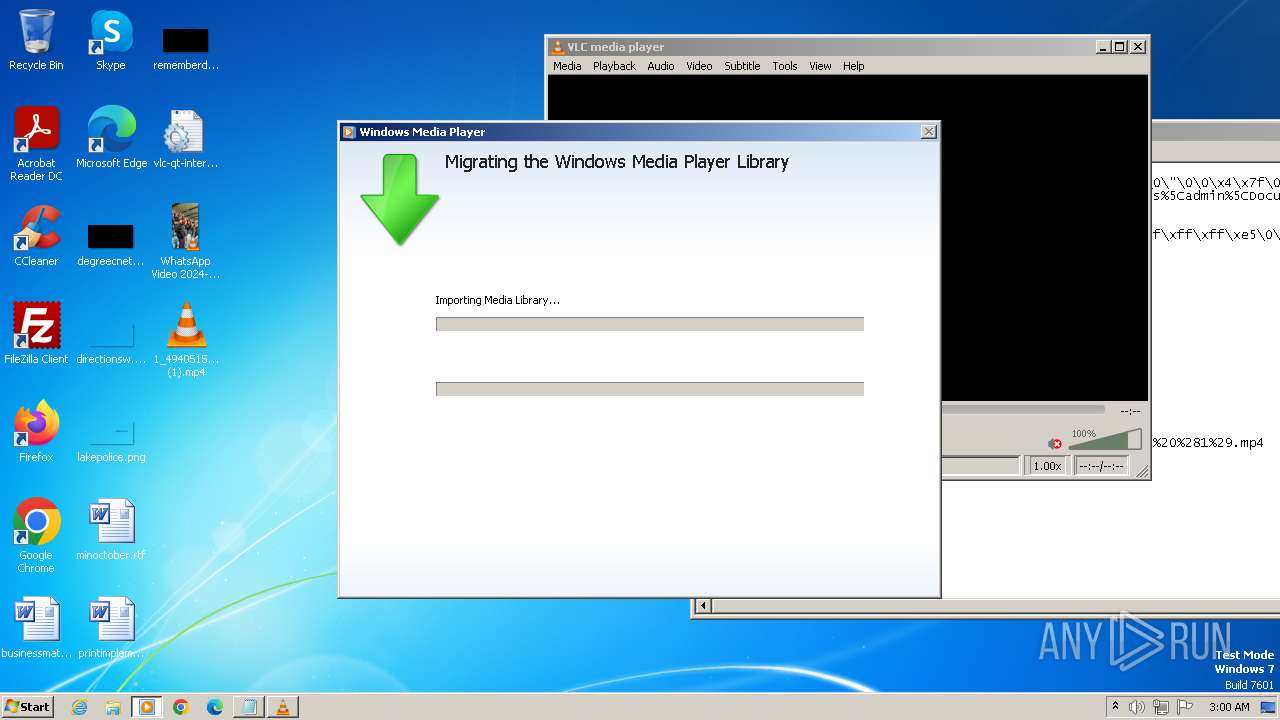Click the upper Importing Media Library progress bar
The height and width of the screenshot is (720, 1280).
tap(650, 324)
